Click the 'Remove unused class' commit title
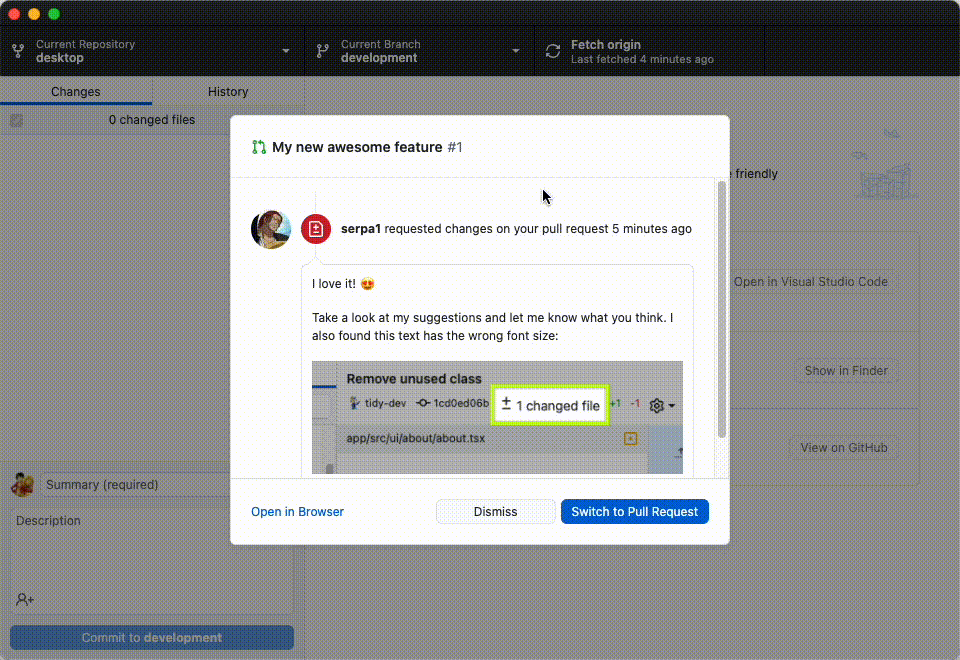The height and width of the screenshot is (660, 960). click(414, 379)
